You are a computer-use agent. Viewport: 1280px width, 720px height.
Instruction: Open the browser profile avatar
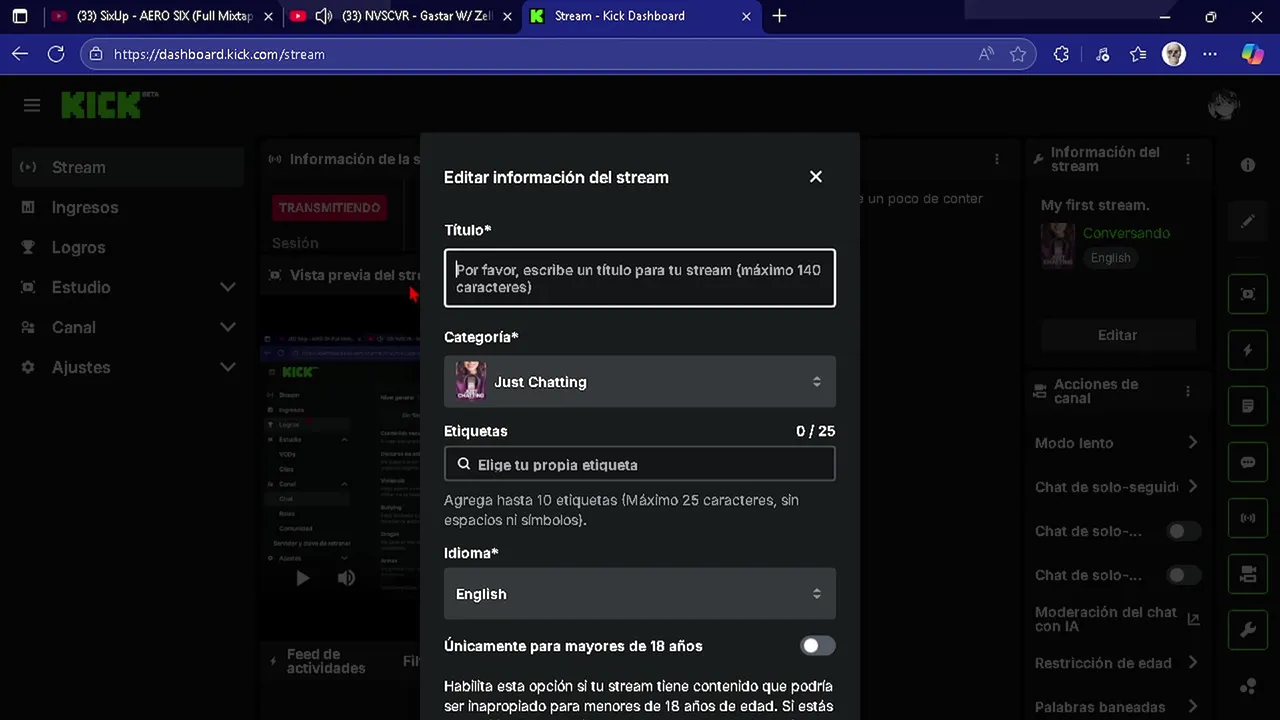[1174, 54]
